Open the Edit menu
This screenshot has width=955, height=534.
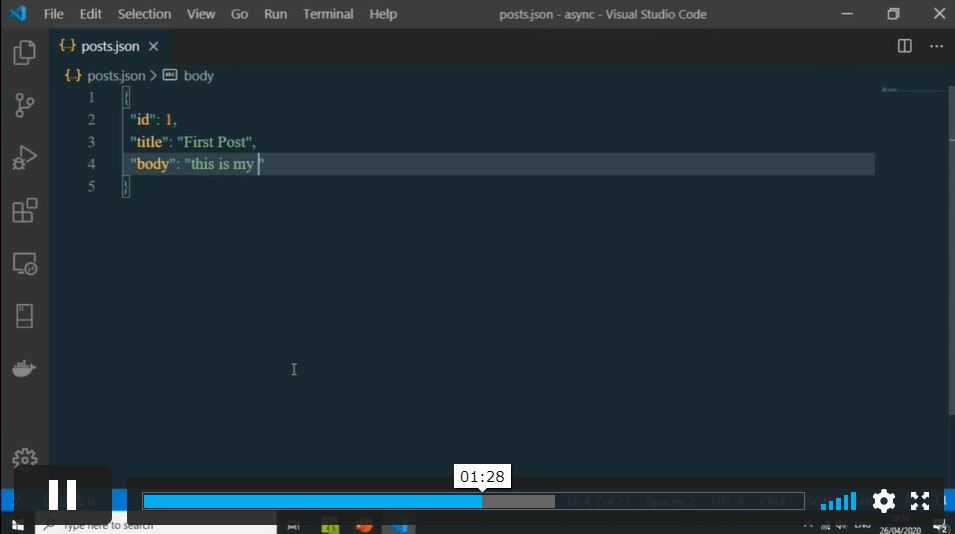[x=91, y=14]
